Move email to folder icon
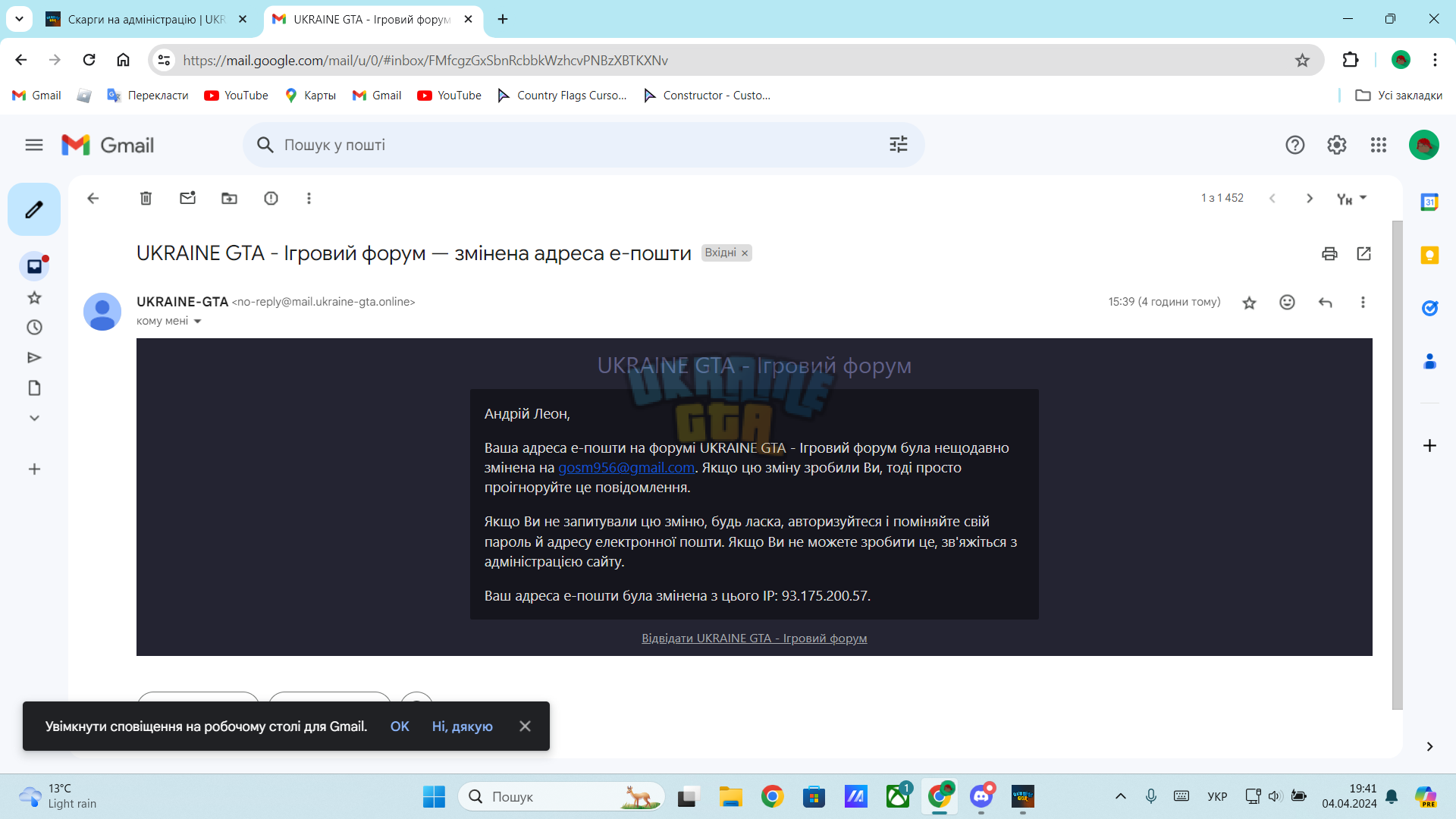Viewport: 1456px width, 819px height. click(x=229, y=199)
